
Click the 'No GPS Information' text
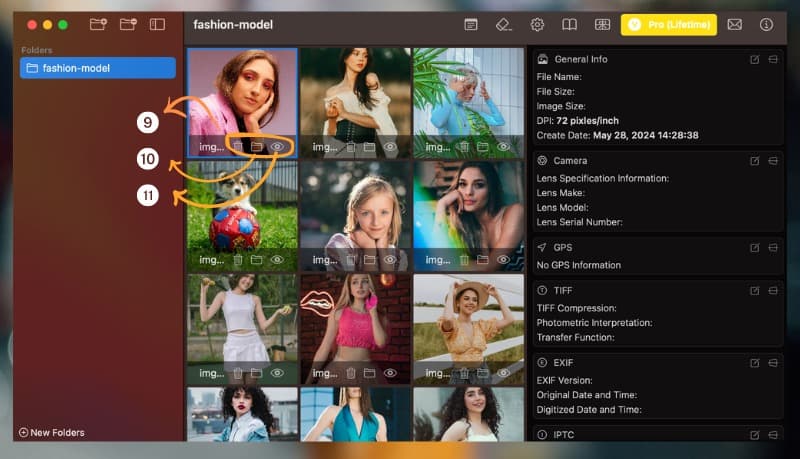(579, 265)
